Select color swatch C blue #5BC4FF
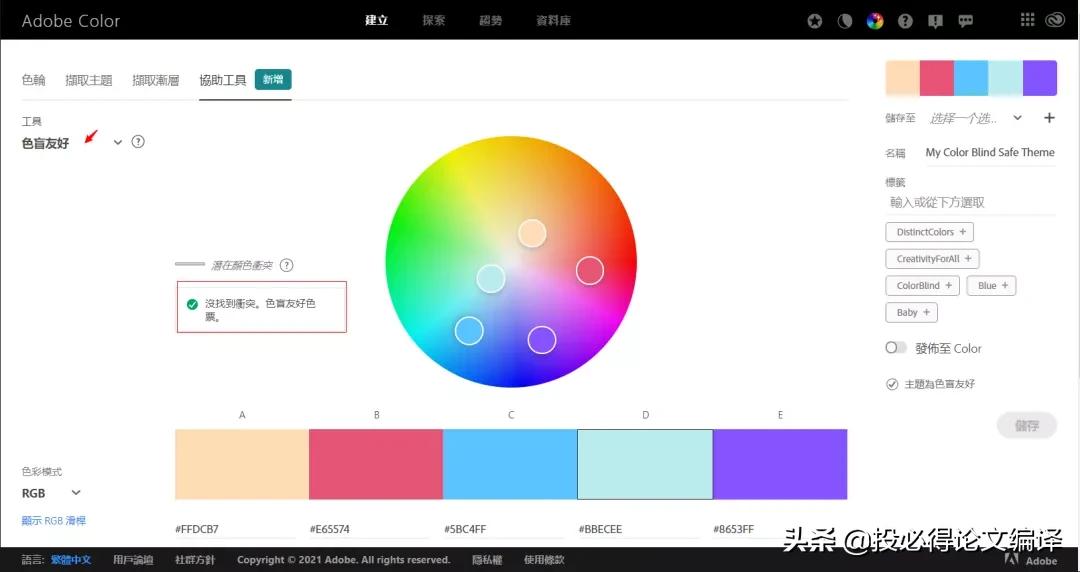The height and width of the screenshot is (572, 1080). (510, 464)
